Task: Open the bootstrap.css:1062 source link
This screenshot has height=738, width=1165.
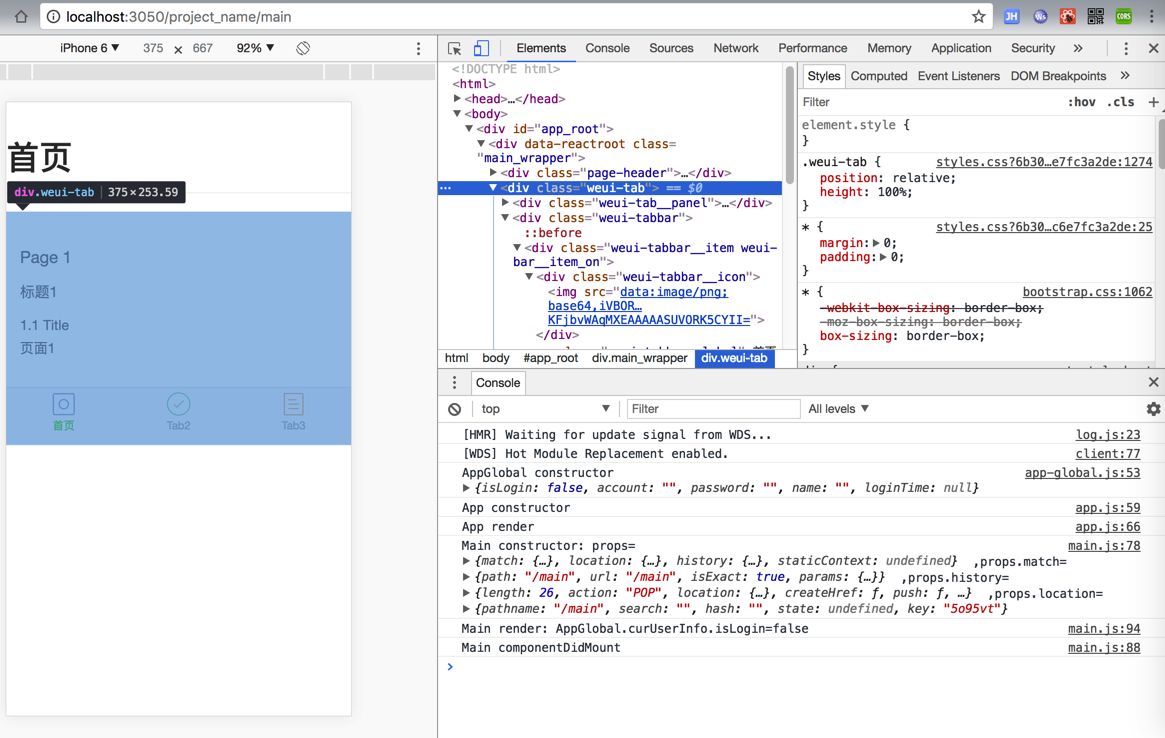Action: (1087, 292)
